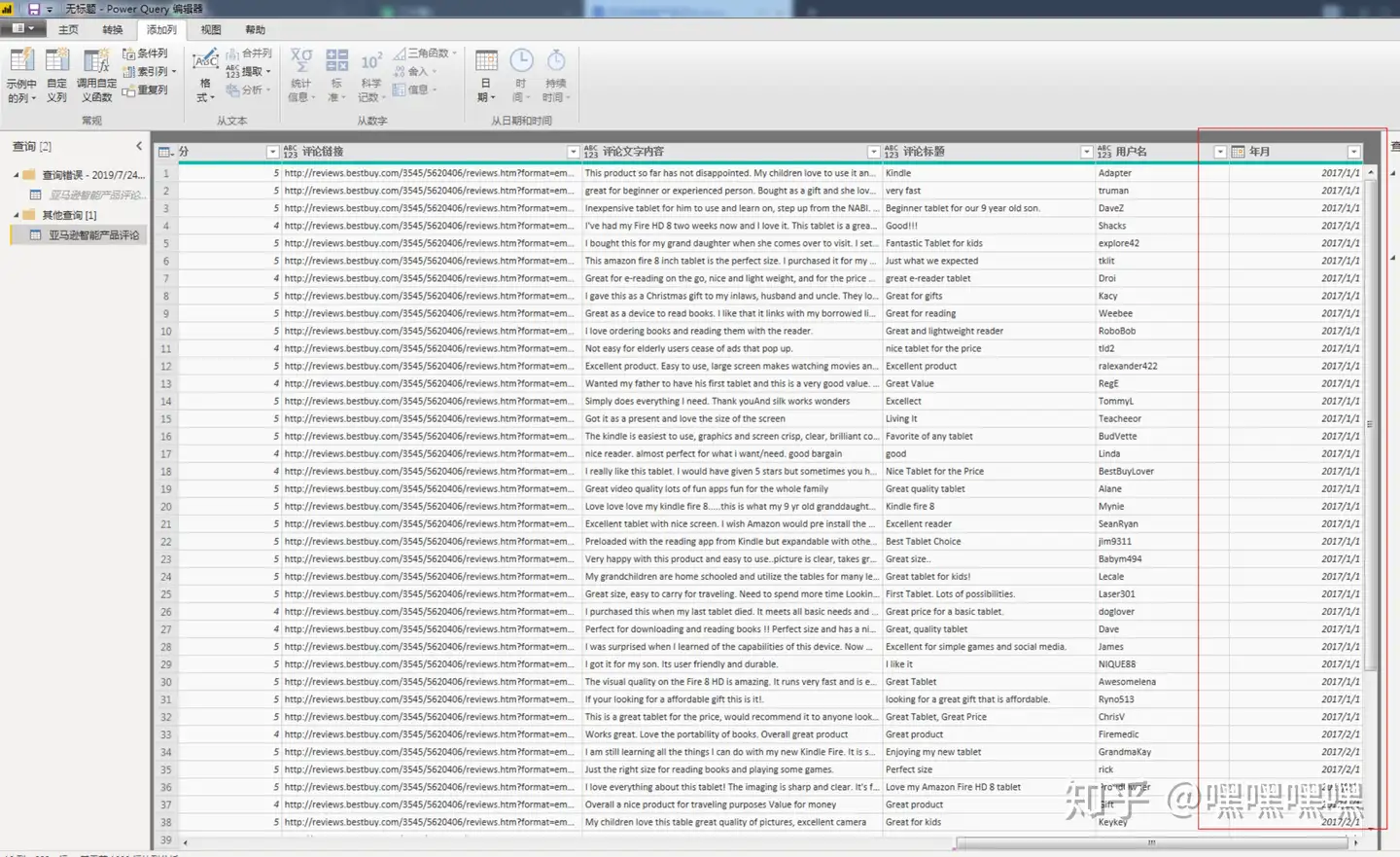This screenshot has width=1400, height=857.
Task: Click cell 'Best Tablet Choice'
Action: 988,541
